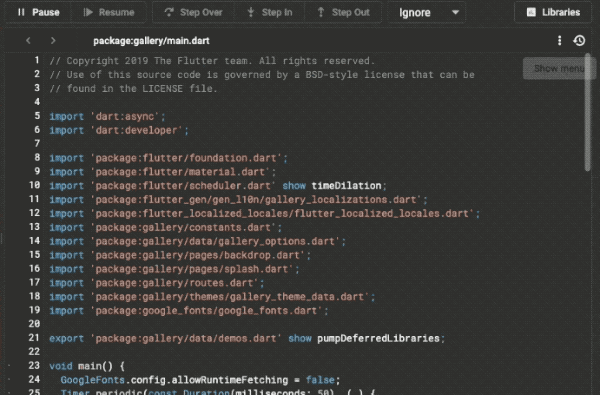Click gallery_localizations.dart import on line 11
600x395 pixels.
[256, 200]
